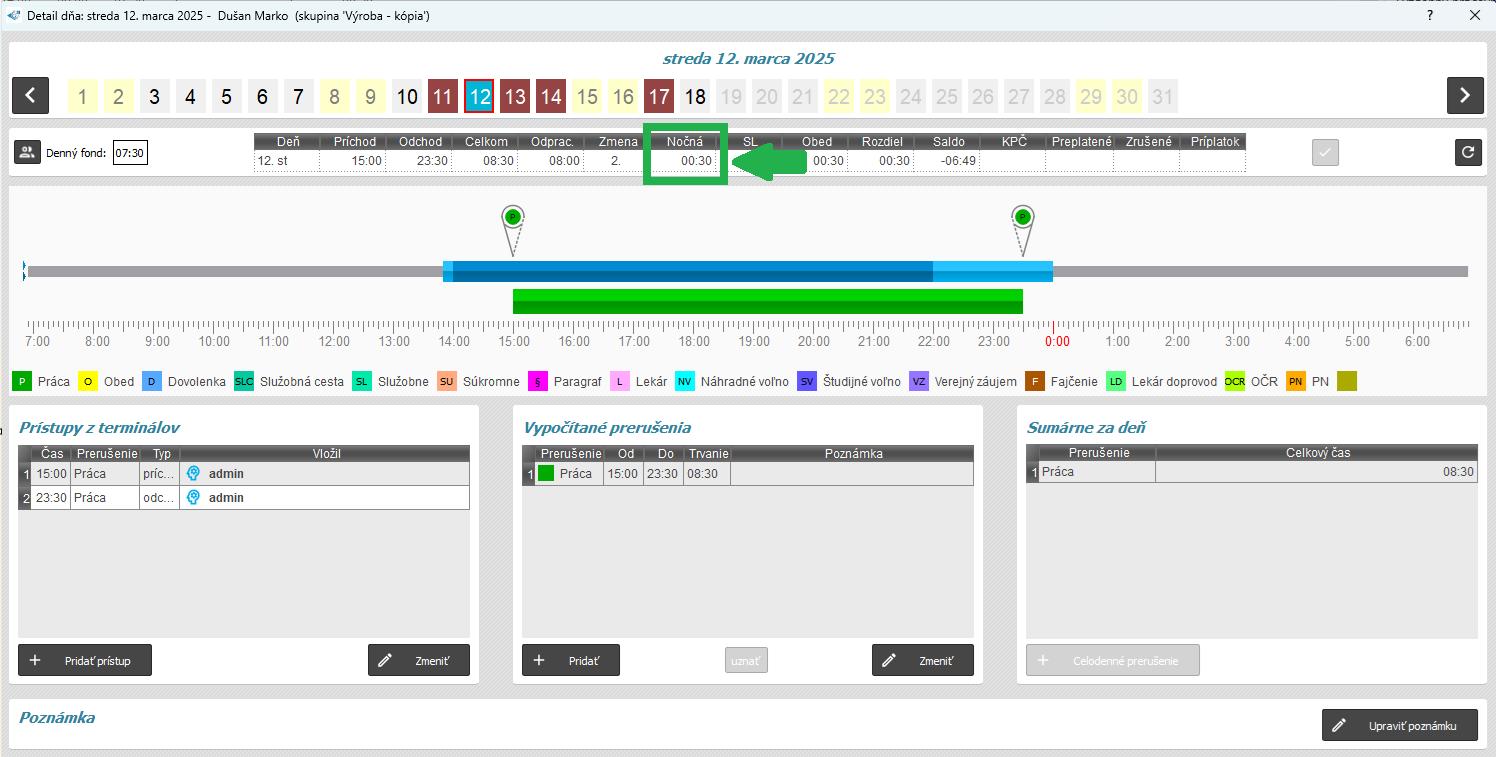
Task: Select day 17 in the calendar strip
Action: pos(659,97)
